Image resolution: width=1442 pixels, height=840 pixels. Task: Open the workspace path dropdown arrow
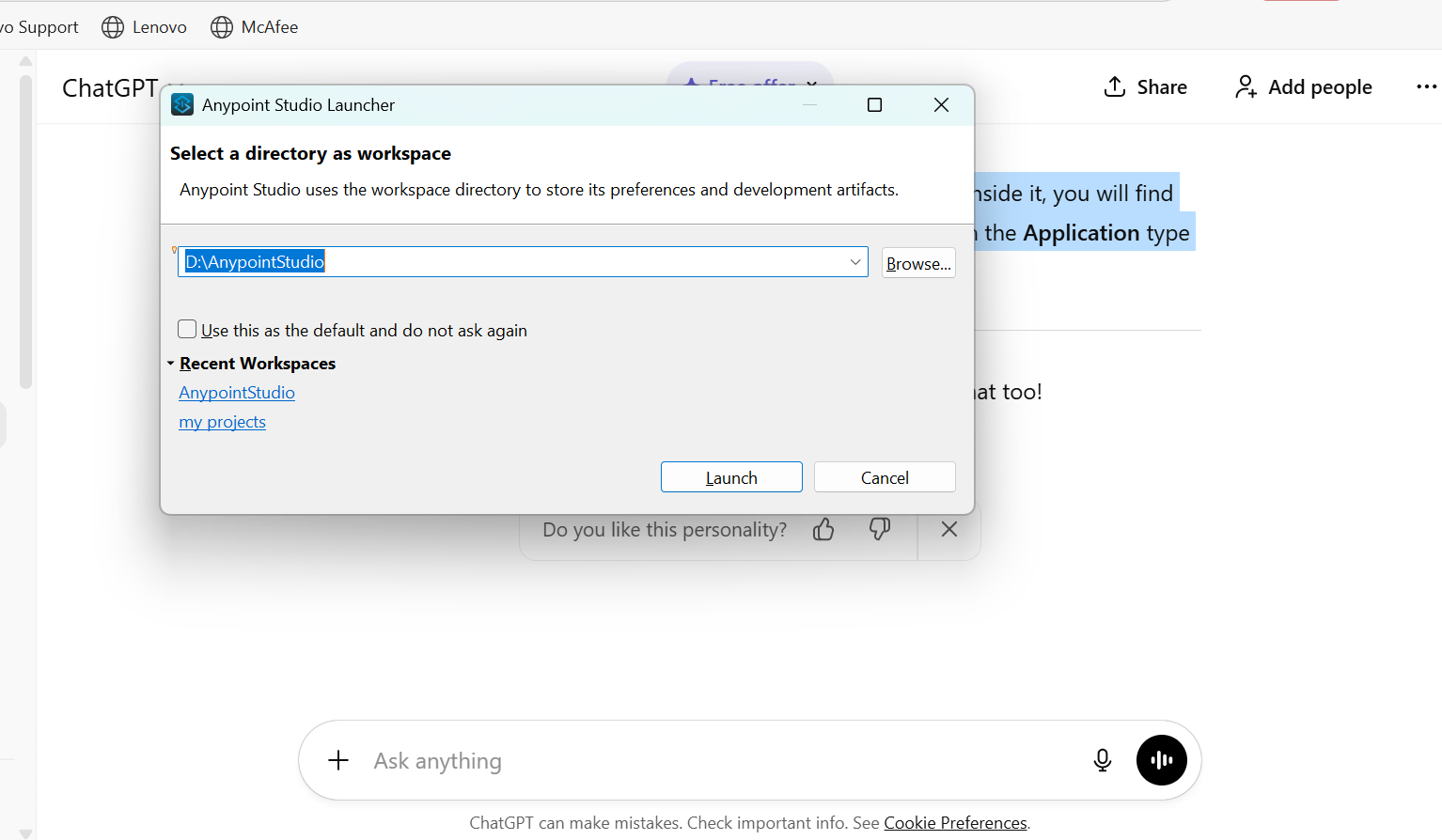click(x=855, y=262)
